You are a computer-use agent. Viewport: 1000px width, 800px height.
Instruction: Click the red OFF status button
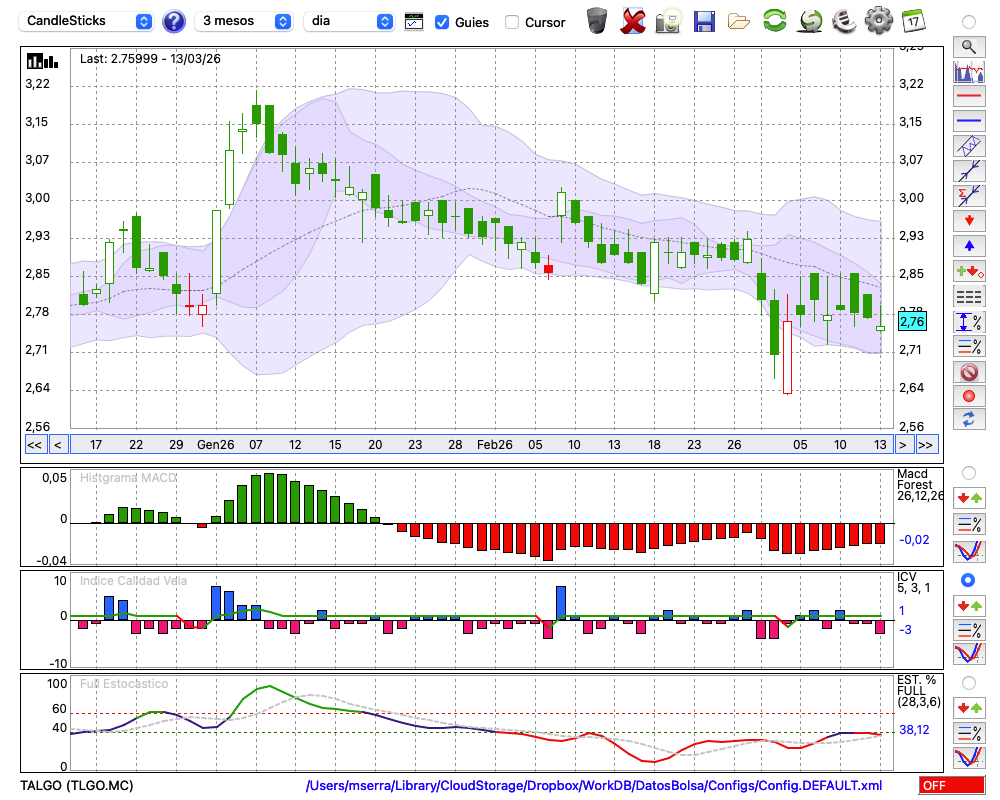(x=951, y=786)
